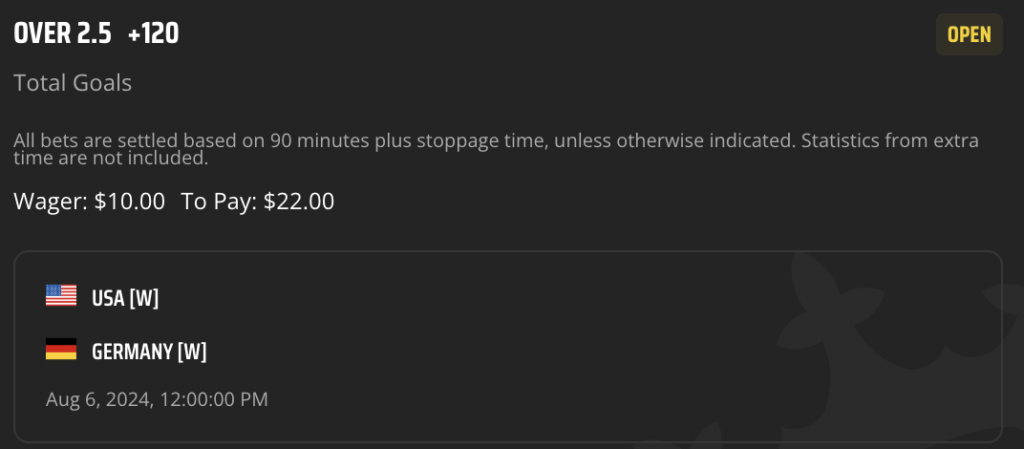Click the +120 odds value
This screenshot has width=1024, height=449.
coord(153,34)
